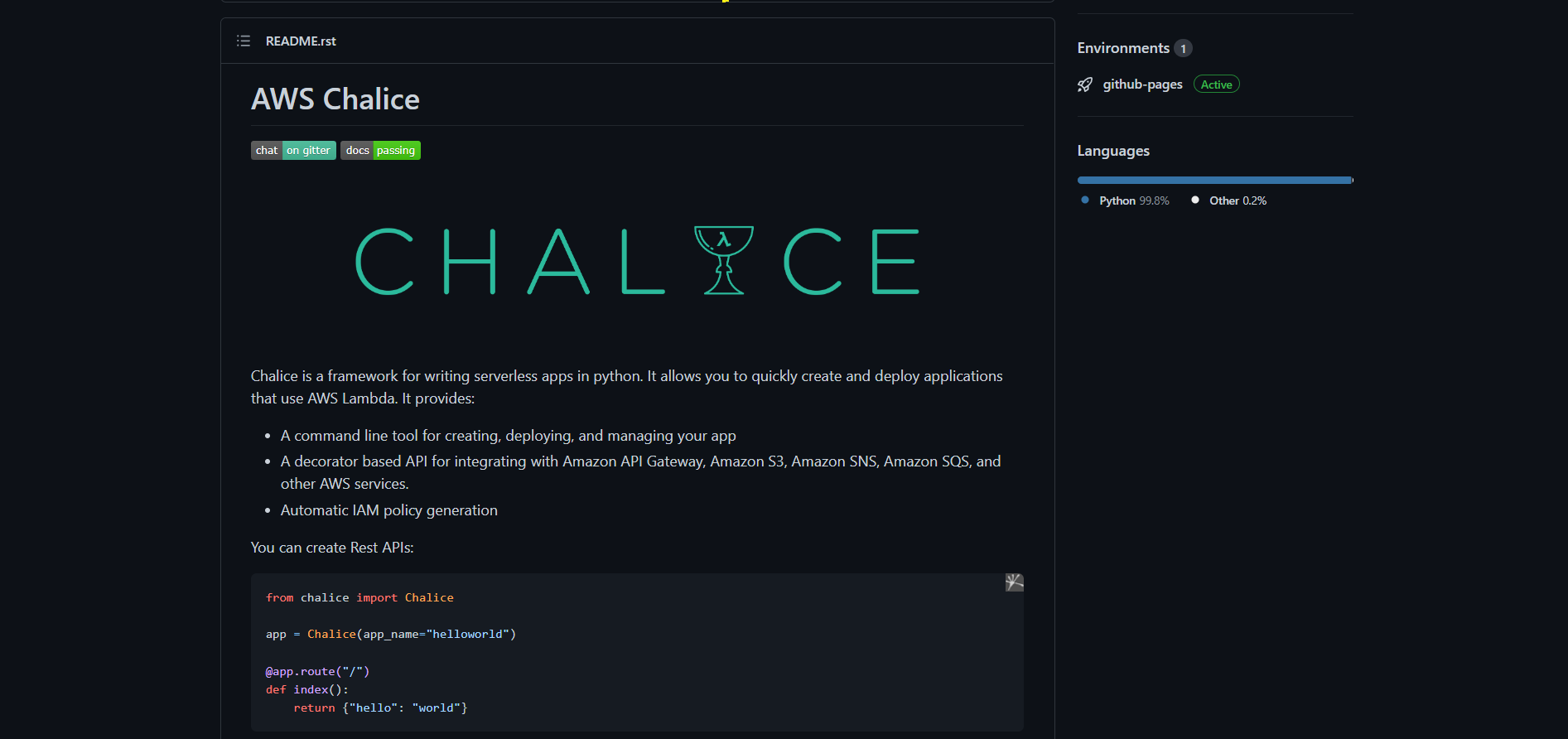Click the 'app = Chalice(app_name=...)' code line
Image resolution: width=1568 pixels, height=739 pixels.
point(391,634)
